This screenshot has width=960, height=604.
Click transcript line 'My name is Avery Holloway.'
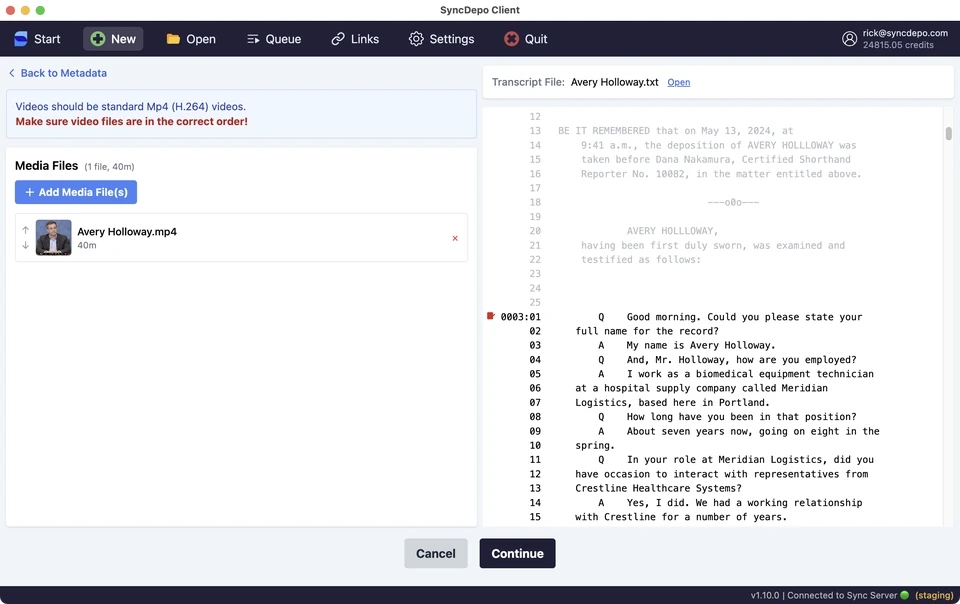[700, 345]
